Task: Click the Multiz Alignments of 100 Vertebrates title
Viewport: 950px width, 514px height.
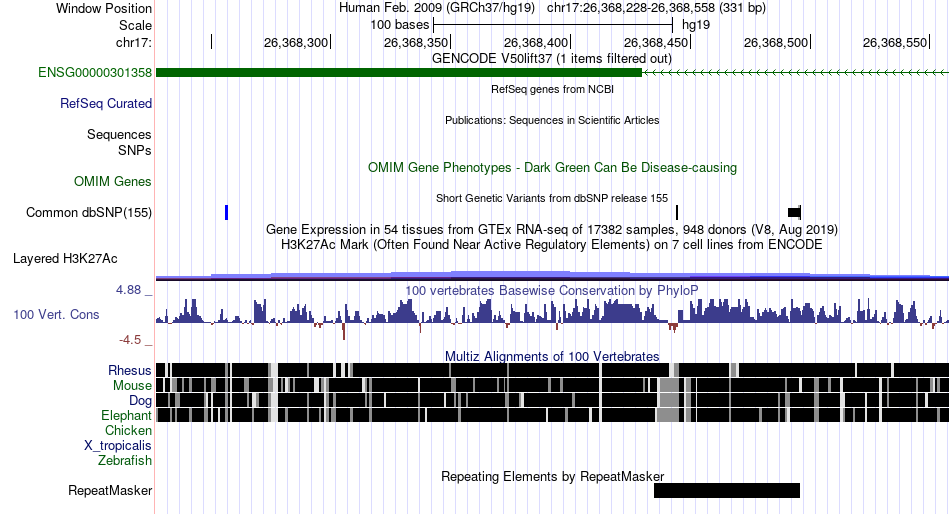Action: coord(552,356)
